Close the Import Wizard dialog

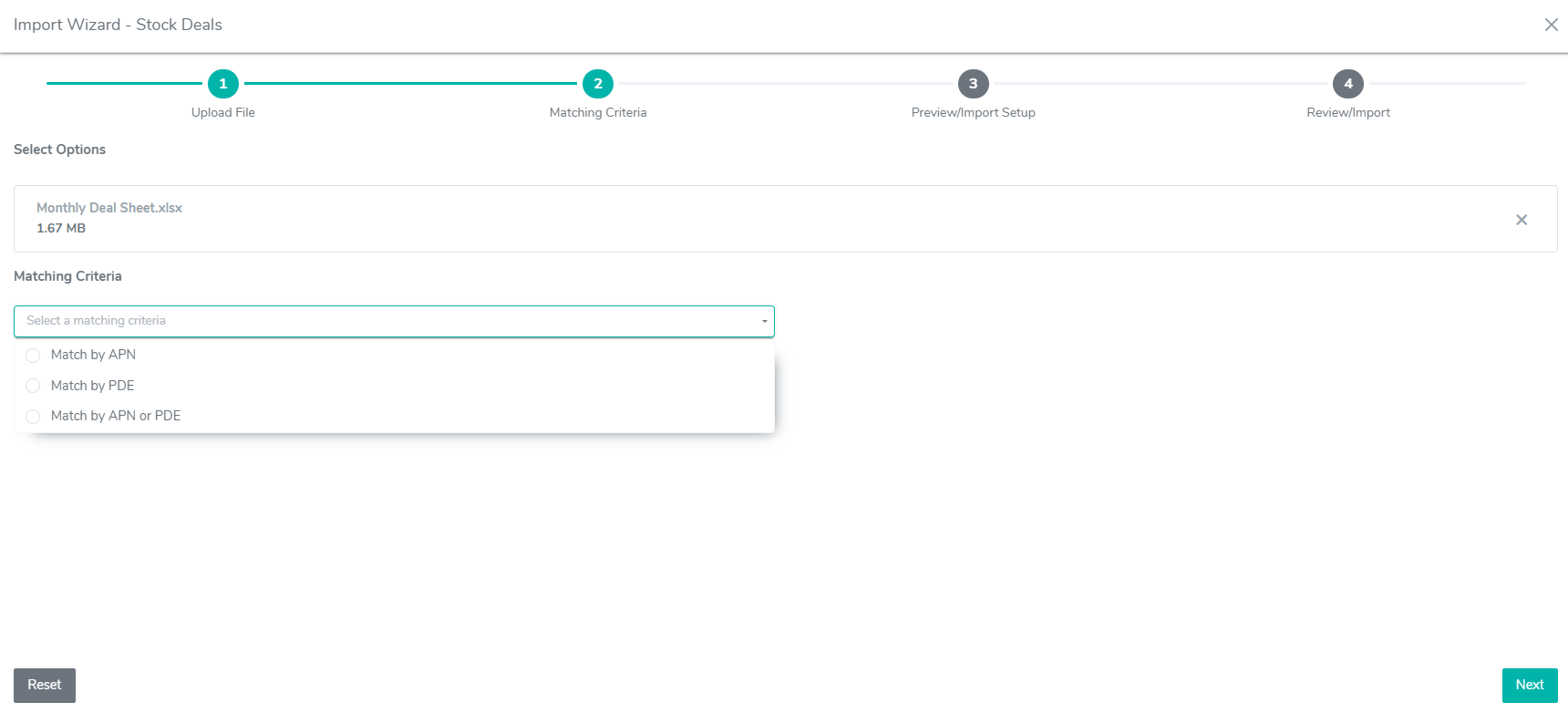(x=1551, y=25)
